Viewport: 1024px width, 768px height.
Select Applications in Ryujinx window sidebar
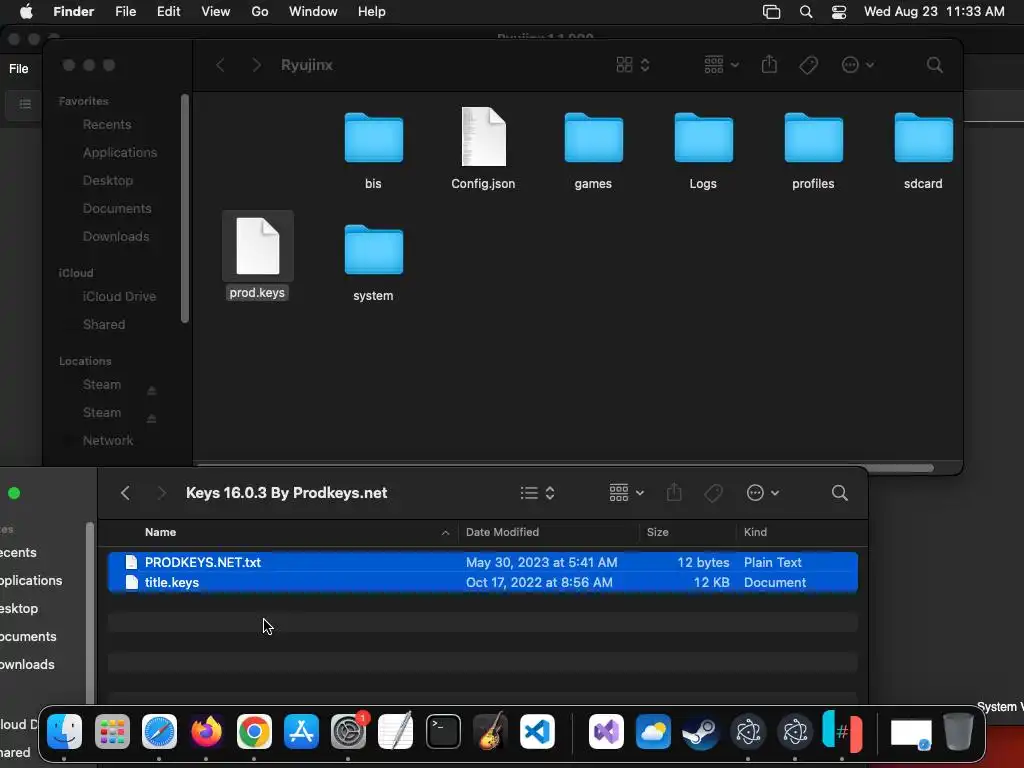click(120, 152)
